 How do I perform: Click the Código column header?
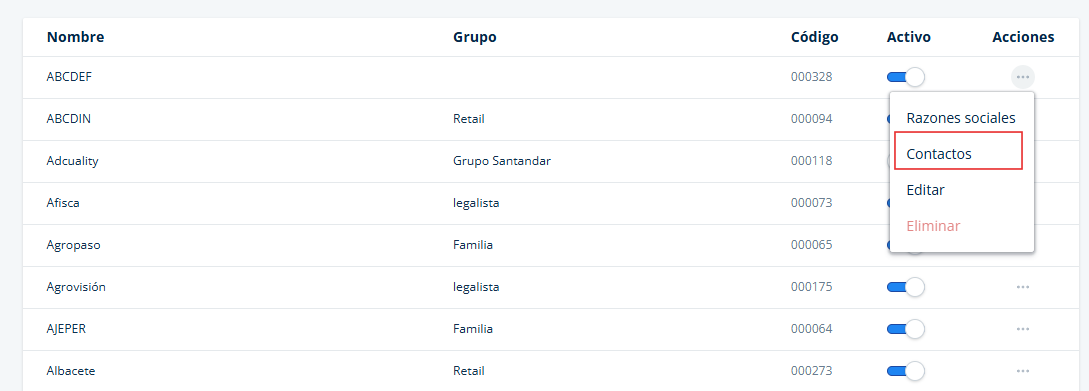pyautogui.click(x=814, y=37)
